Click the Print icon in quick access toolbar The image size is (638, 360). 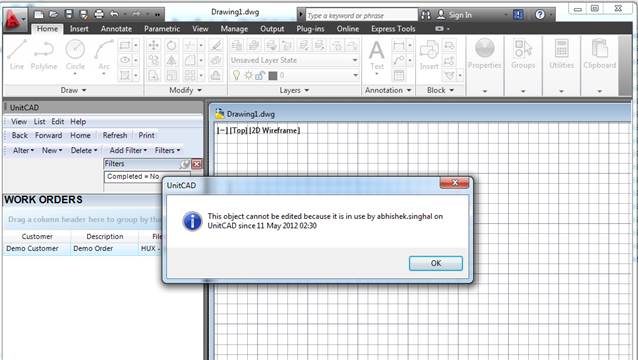coord(99,15)
